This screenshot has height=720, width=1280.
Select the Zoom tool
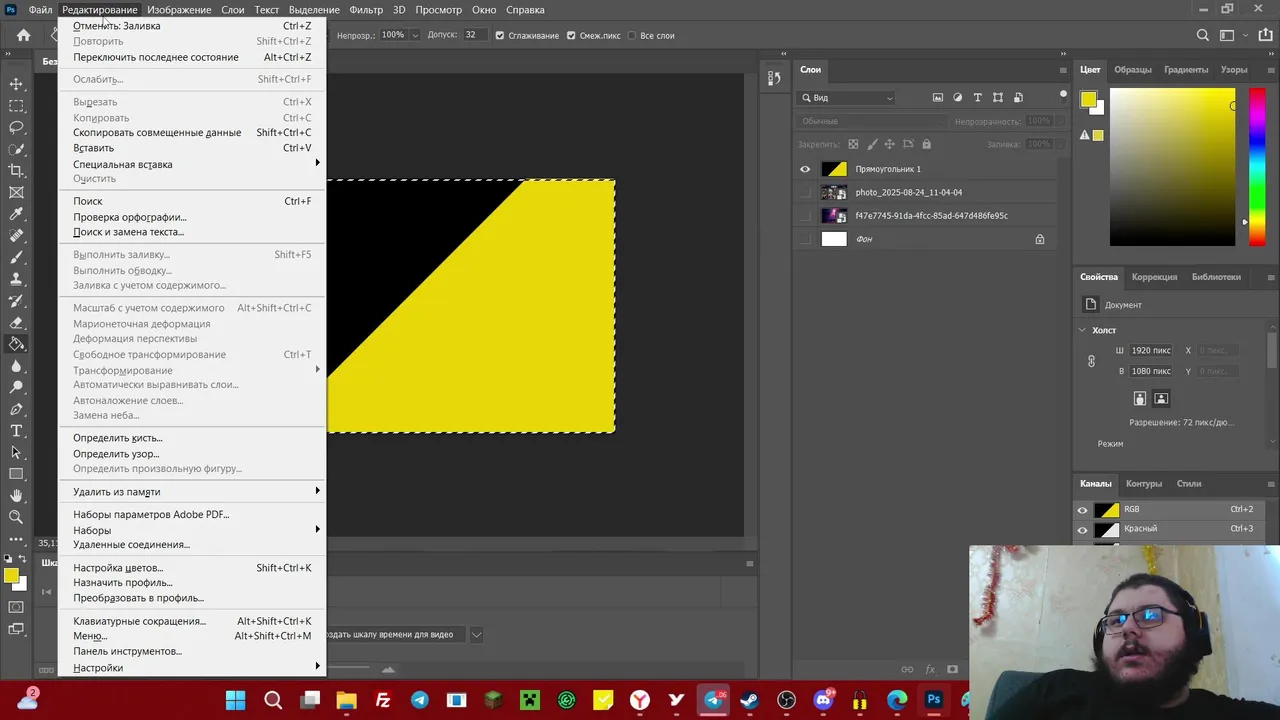point(16,517)
